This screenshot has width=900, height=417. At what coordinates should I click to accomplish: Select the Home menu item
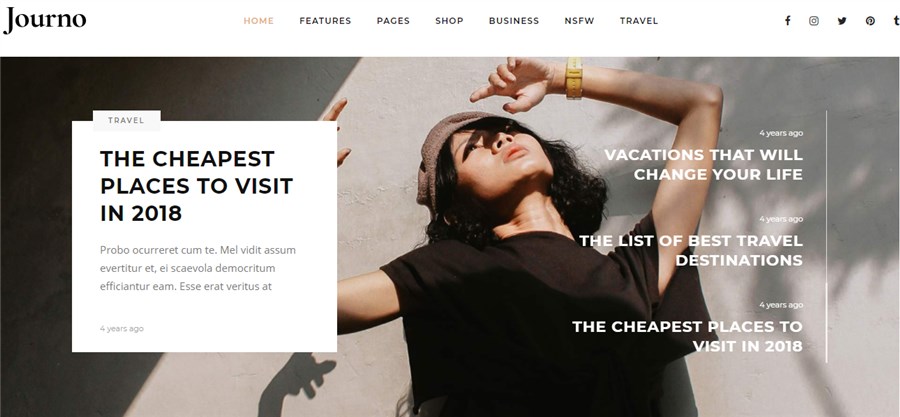258,21
